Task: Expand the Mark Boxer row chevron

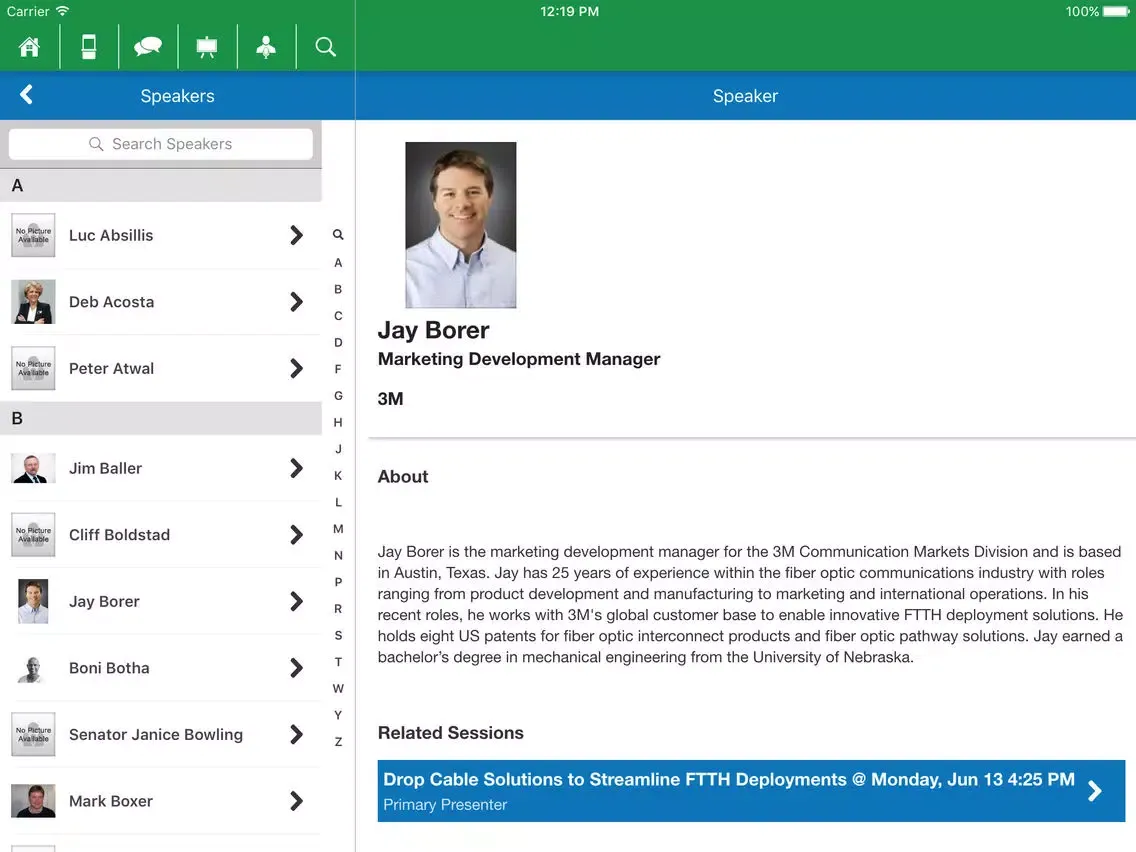Action: click(x=296, y=801)
